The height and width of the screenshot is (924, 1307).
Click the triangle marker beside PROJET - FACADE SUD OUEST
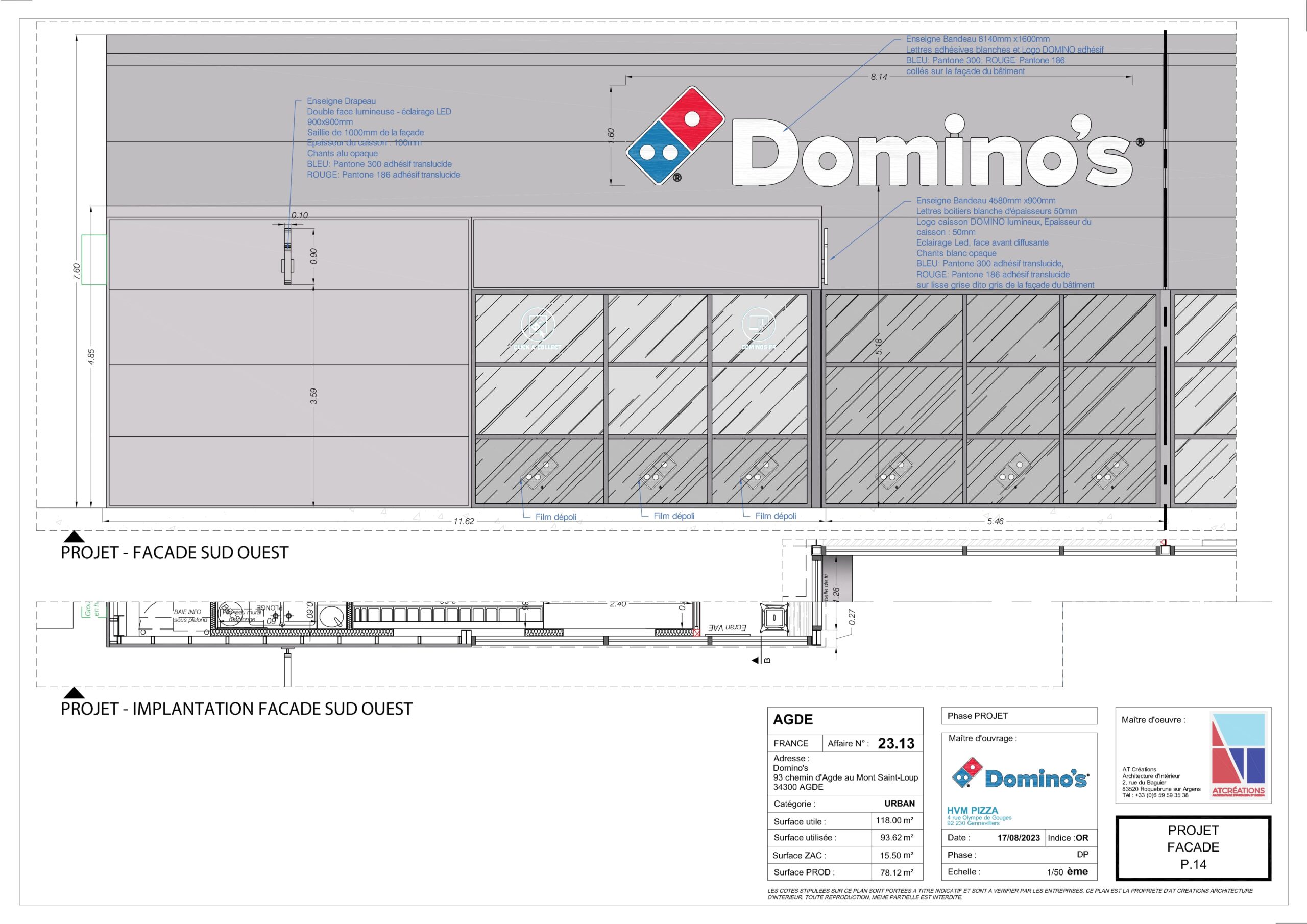tap(74, 537)
